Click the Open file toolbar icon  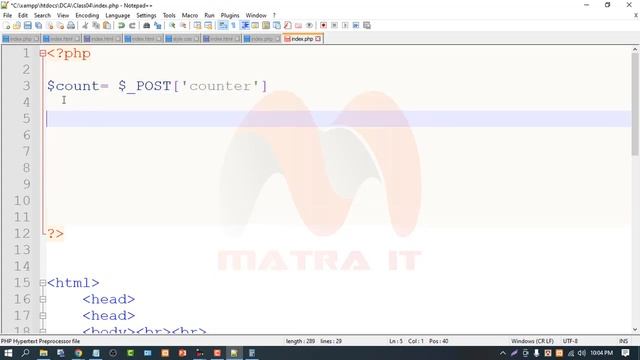[x=17, y=25]
